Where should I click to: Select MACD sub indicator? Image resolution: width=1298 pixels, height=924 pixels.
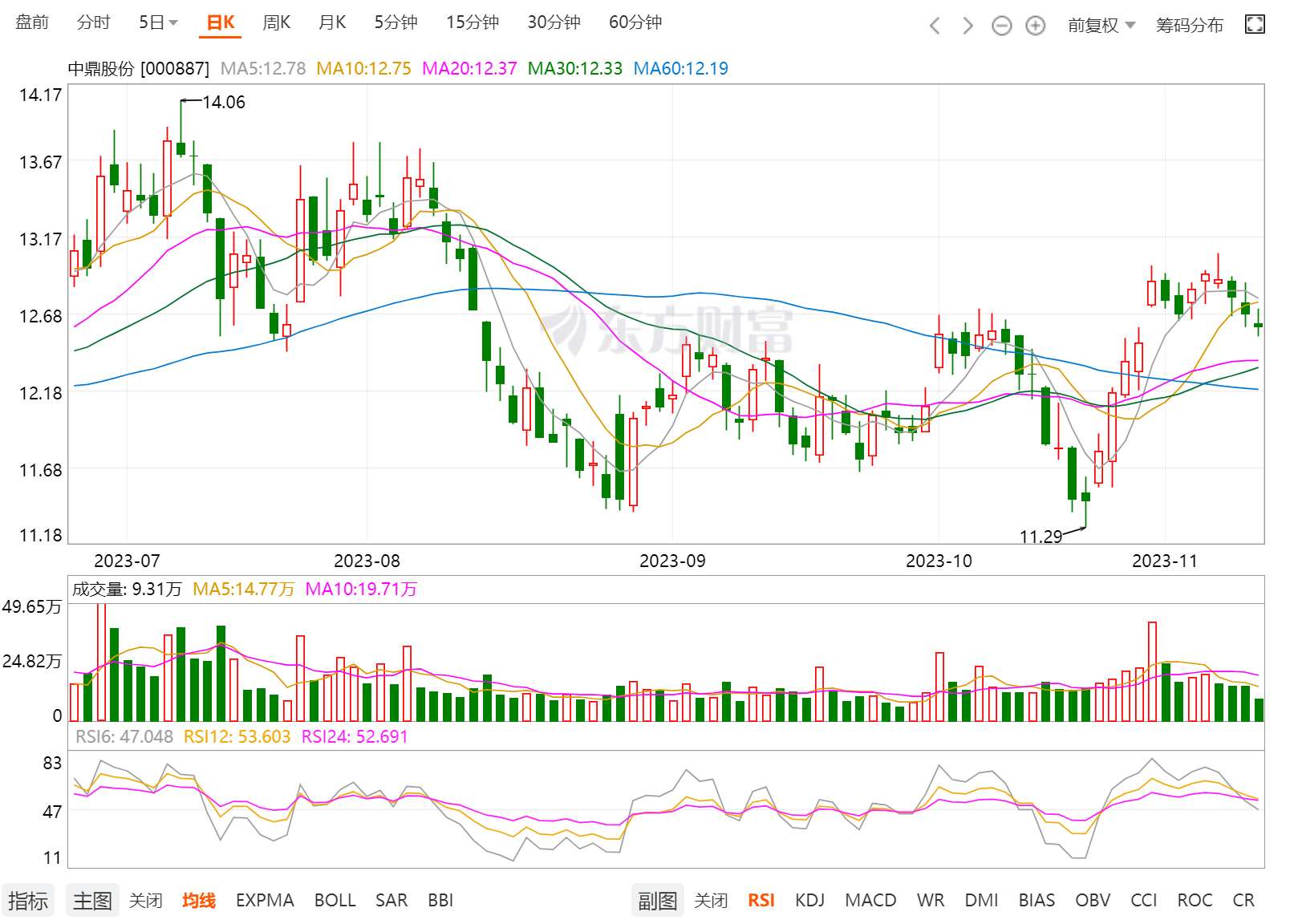pyautogui.click(x=870, y=901)
